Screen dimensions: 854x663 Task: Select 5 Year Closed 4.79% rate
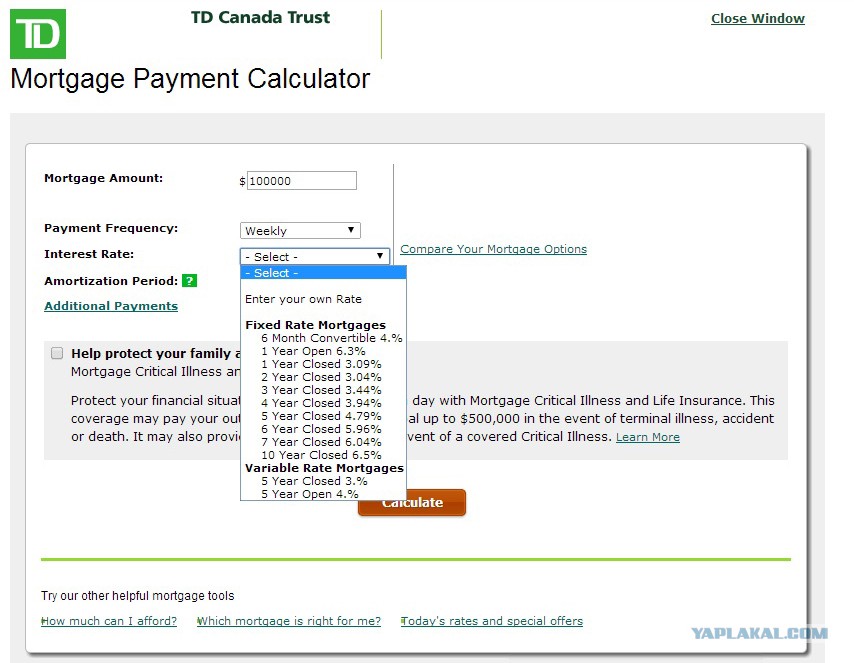click(x=324, y=416)
